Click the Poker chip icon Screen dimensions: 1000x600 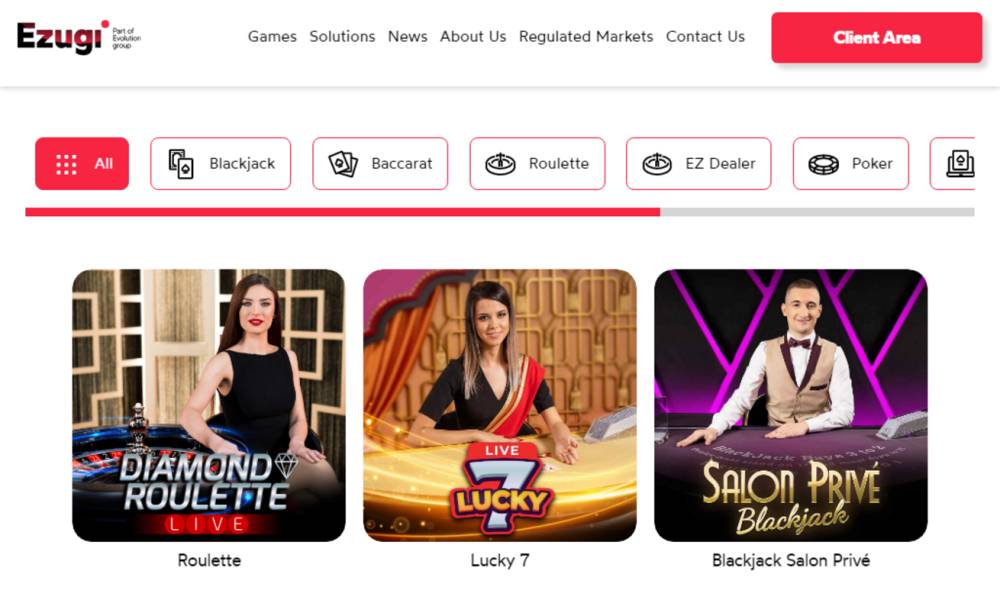coord(823,164)
